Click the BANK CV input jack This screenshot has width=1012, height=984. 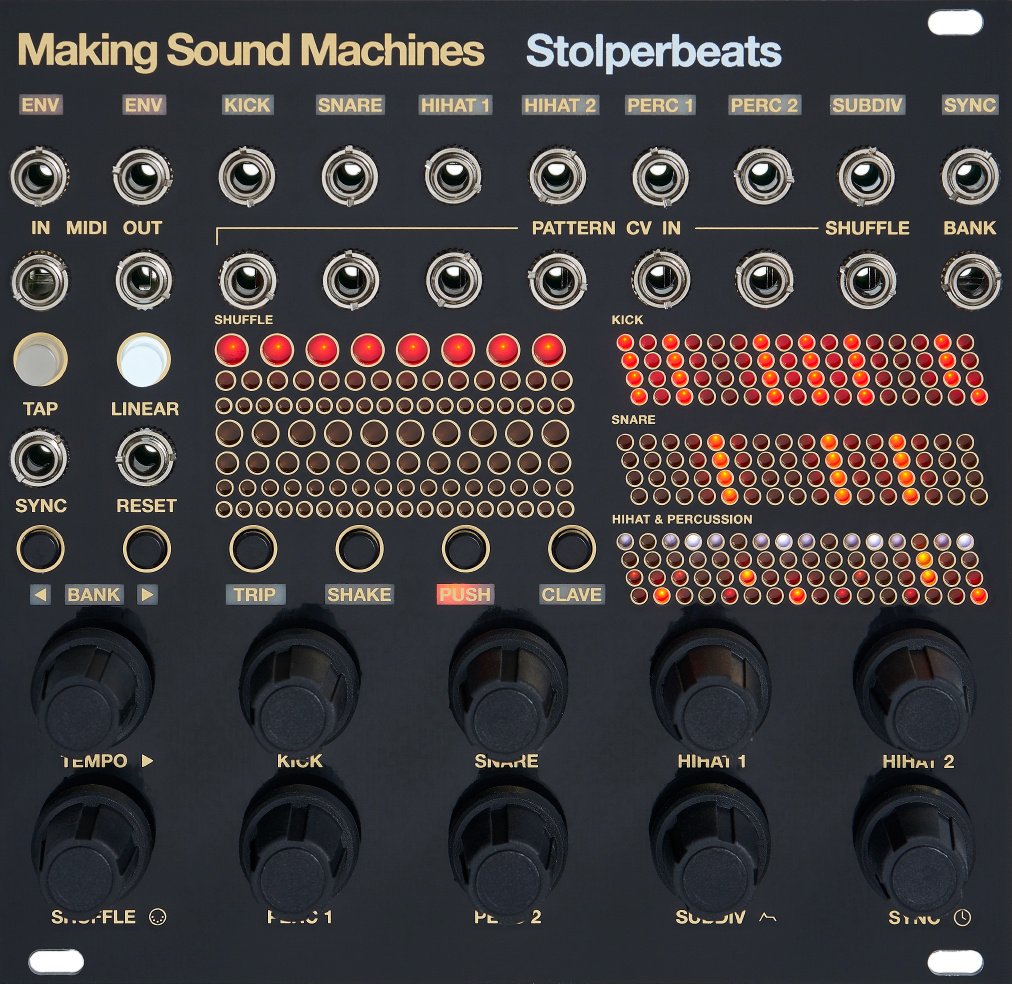click(971, 281)
